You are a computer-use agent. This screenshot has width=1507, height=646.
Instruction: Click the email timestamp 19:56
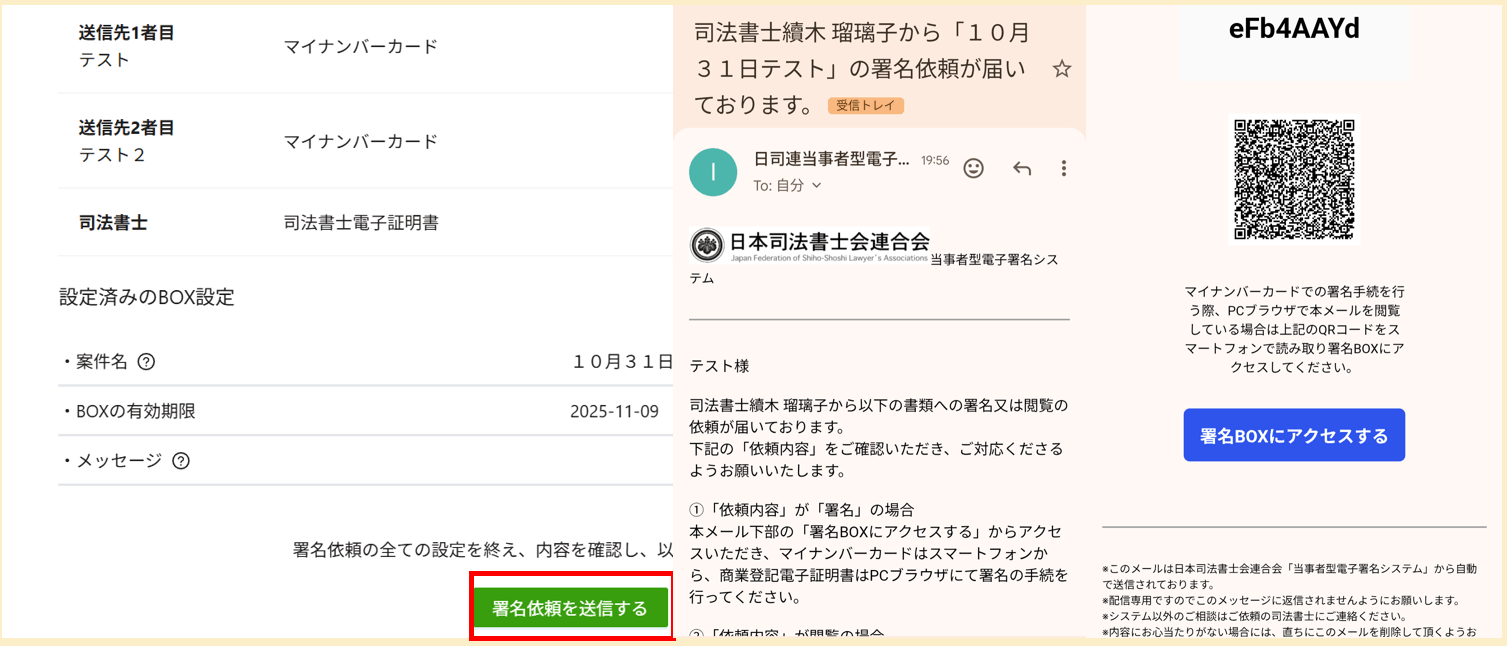click(x=934, y=160)
